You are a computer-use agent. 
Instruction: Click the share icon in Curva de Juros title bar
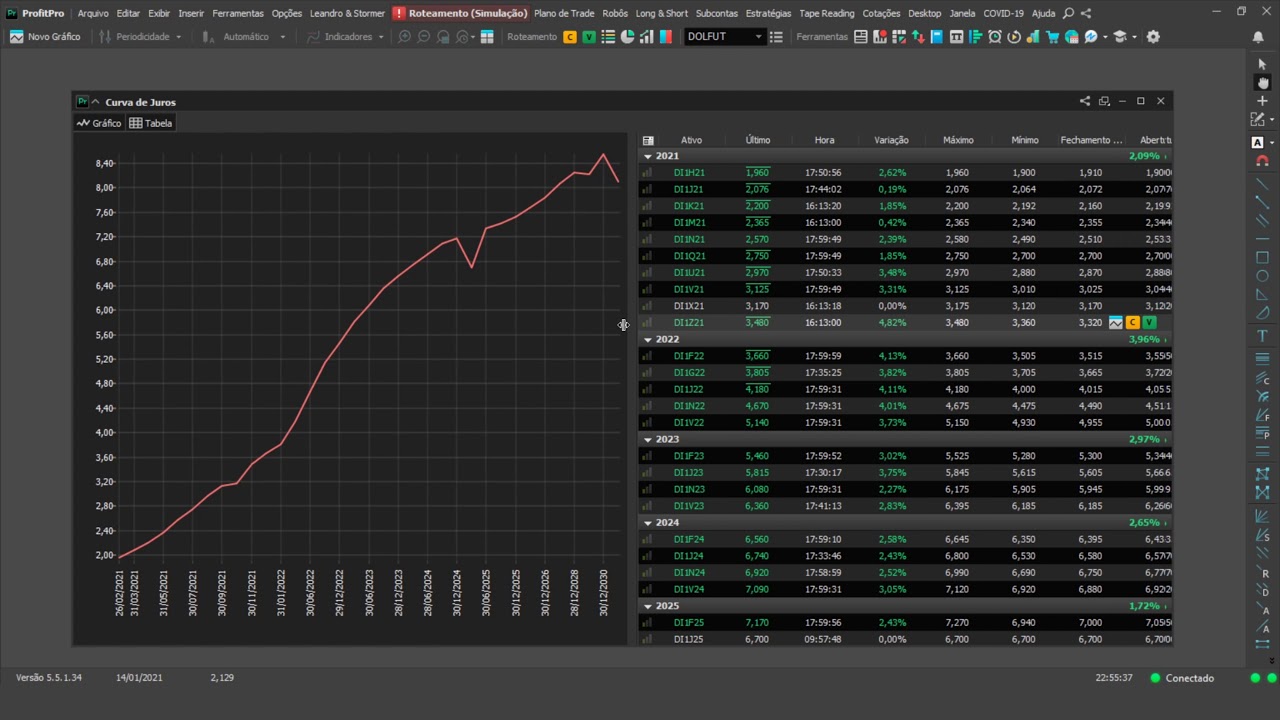pos(1085,101)
